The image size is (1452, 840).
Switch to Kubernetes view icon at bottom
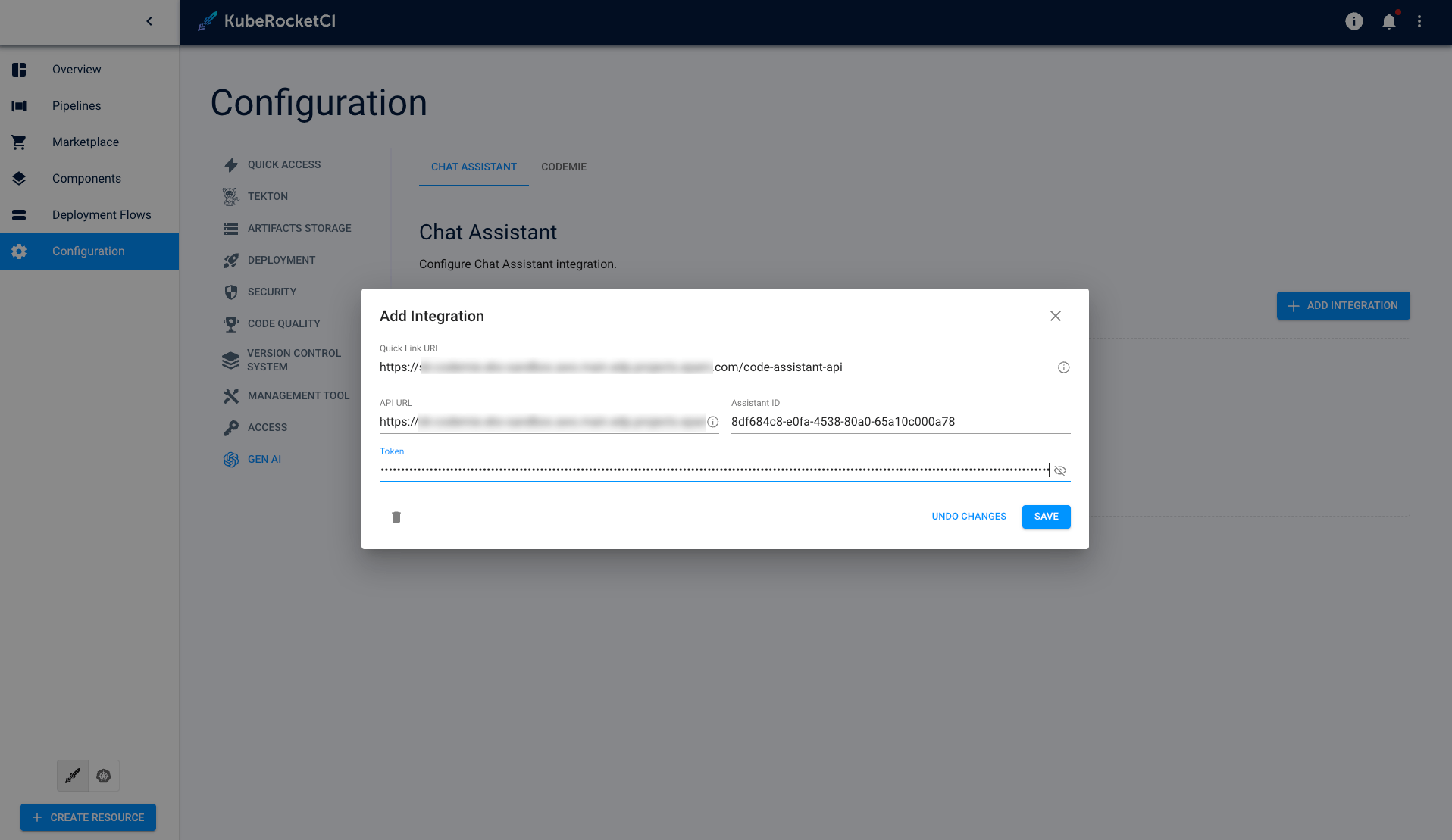pos(104,776)
